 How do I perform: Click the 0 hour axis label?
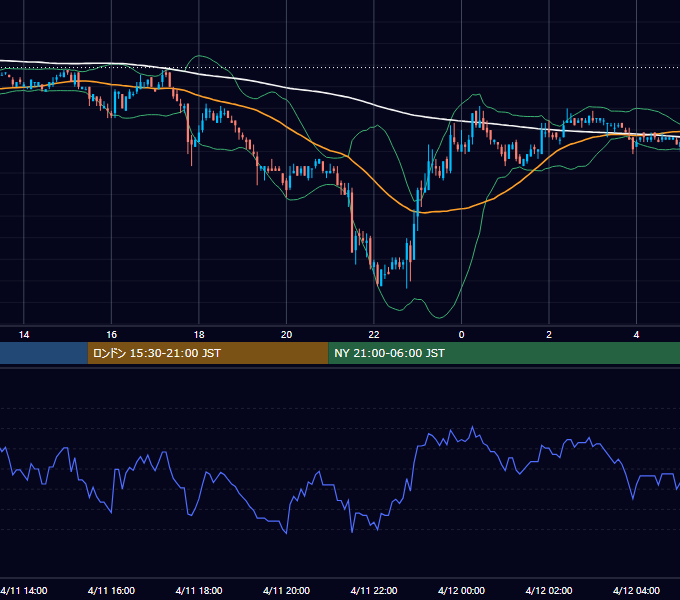click(x=461, y=335)
